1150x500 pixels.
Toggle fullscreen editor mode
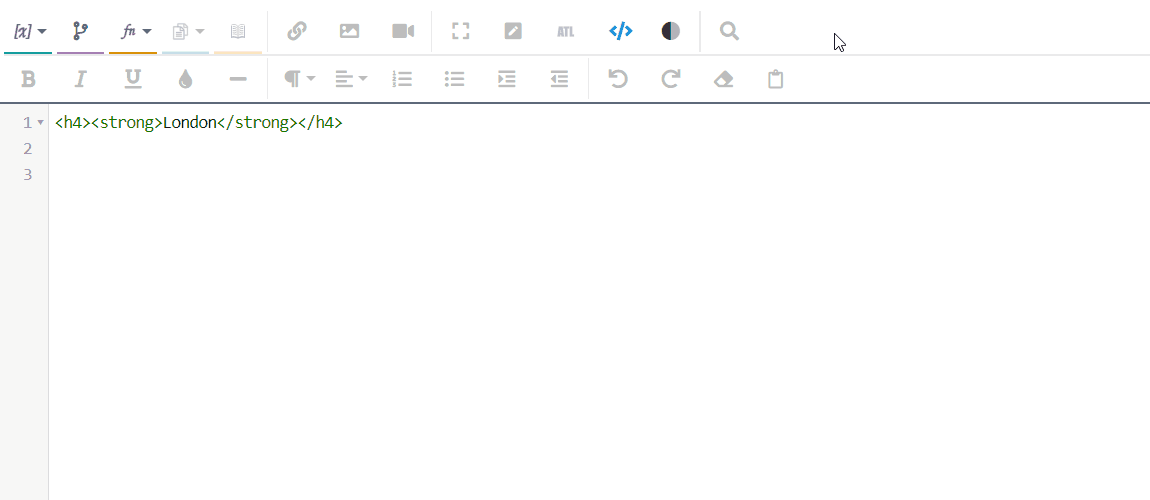click(x=460, y=31)
